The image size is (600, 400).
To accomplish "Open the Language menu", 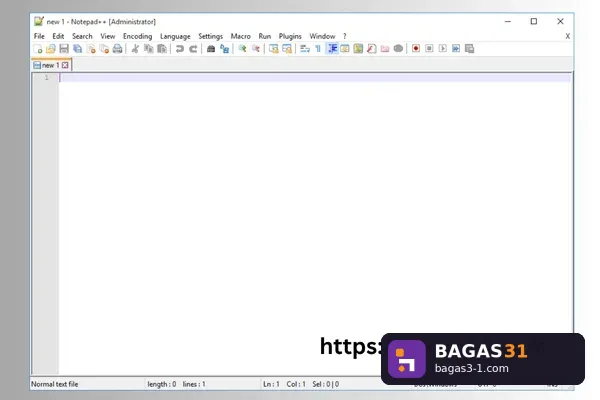I will [175, 36].
